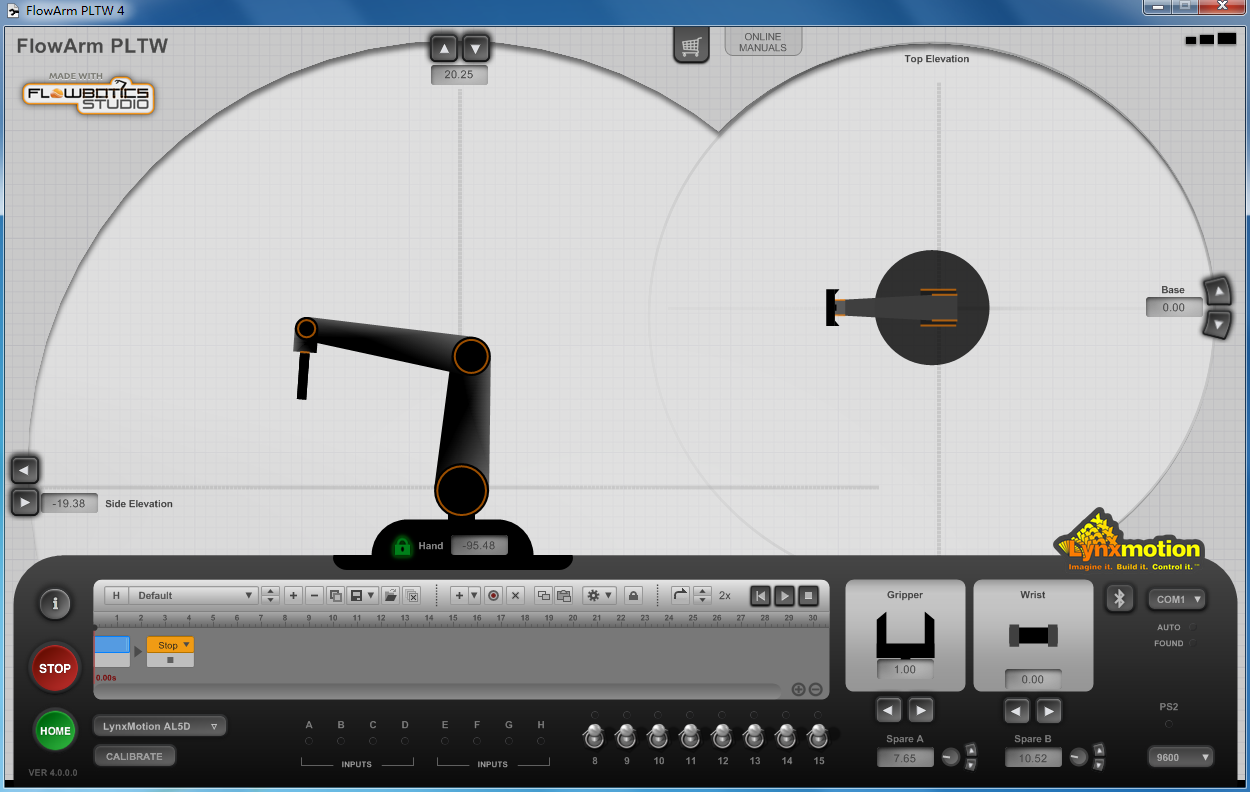The image size is (1250, 792).
Task: Expand the LynxMotion AL5D robot selector
Action: point(160,726)
